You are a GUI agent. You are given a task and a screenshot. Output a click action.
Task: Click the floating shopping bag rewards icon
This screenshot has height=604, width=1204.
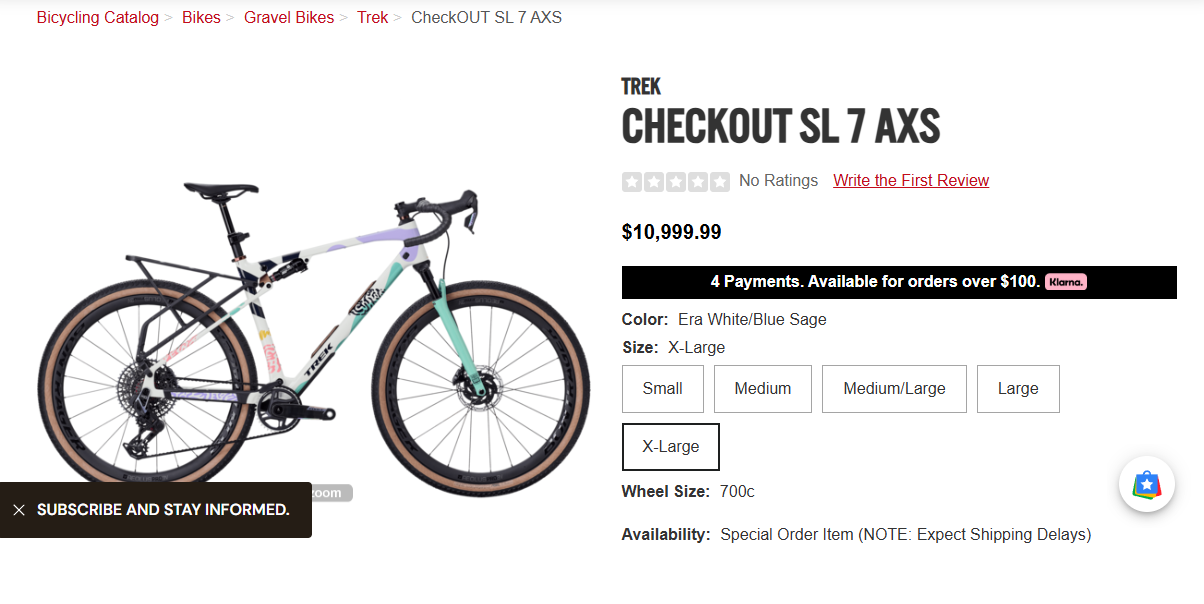(1146, 485)
